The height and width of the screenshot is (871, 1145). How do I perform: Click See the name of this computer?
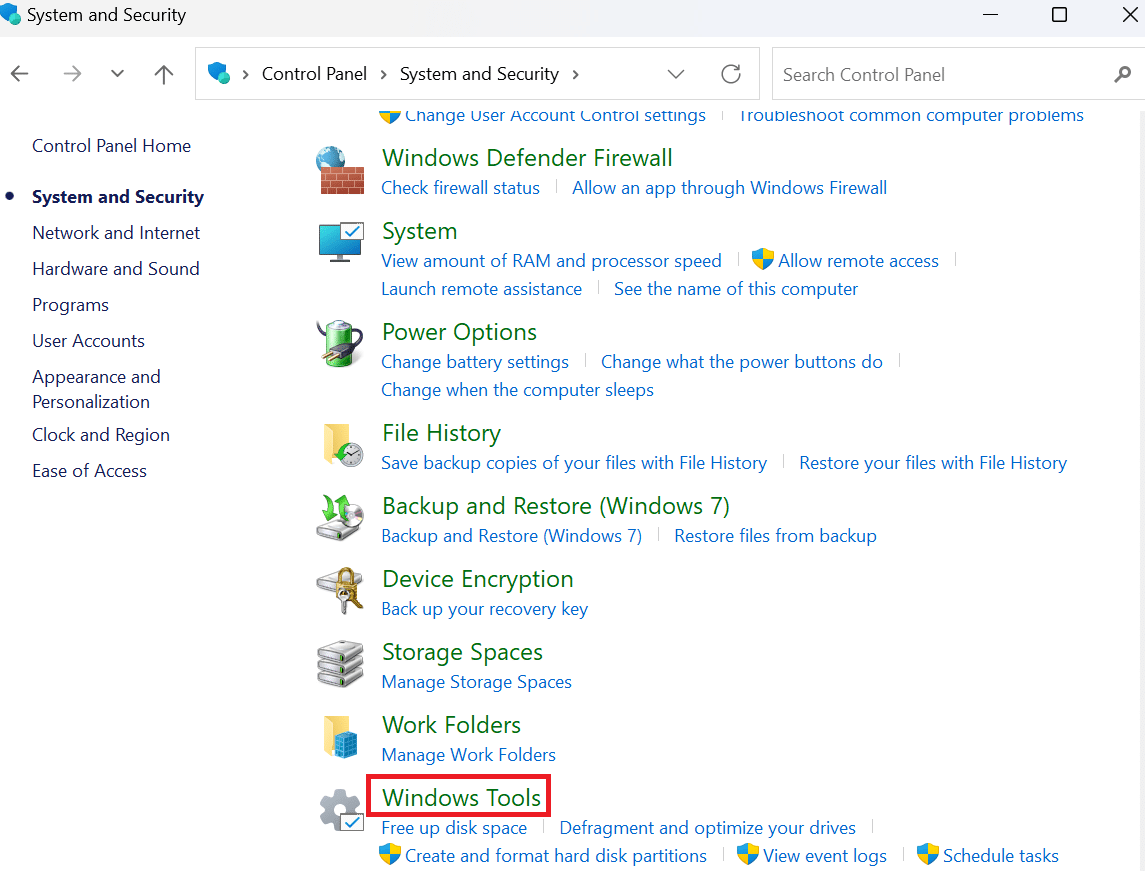click(736, 288)
